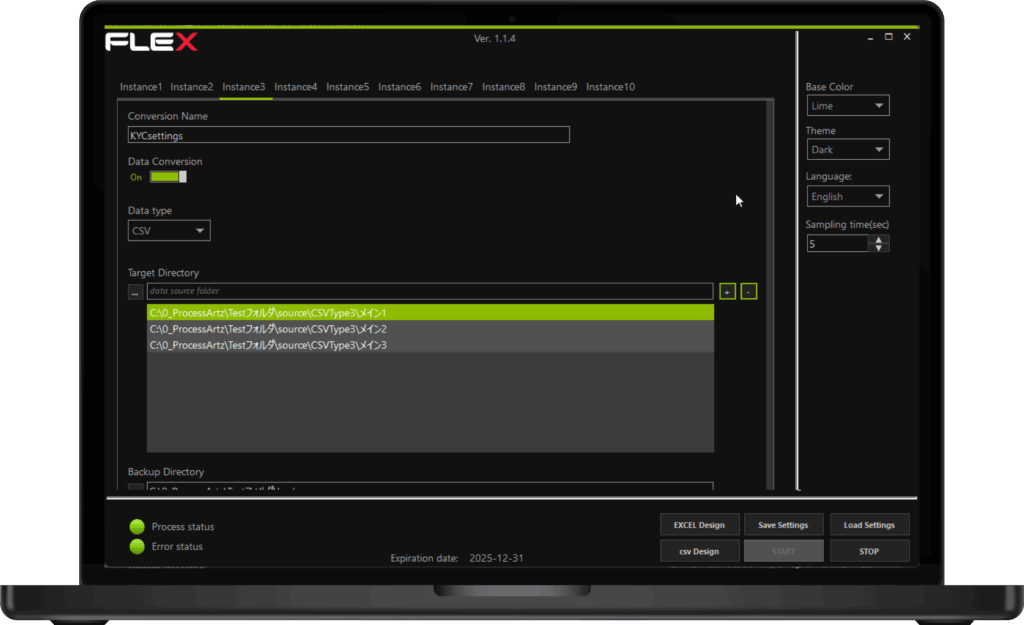Increase sampling time with up arrow
This screenshot has width=1024, height=625.
(879, 239)
